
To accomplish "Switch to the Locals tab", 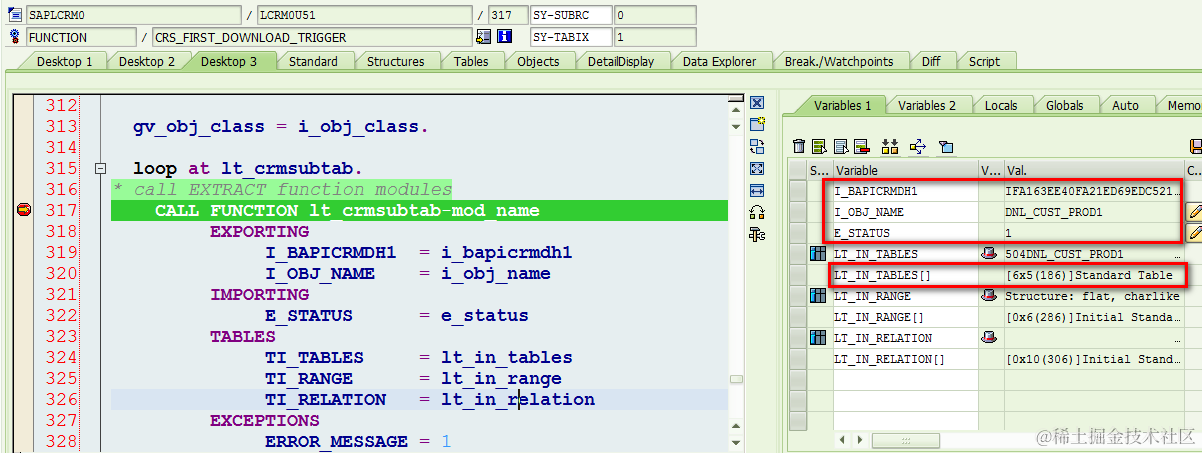I will point(1000,105).
